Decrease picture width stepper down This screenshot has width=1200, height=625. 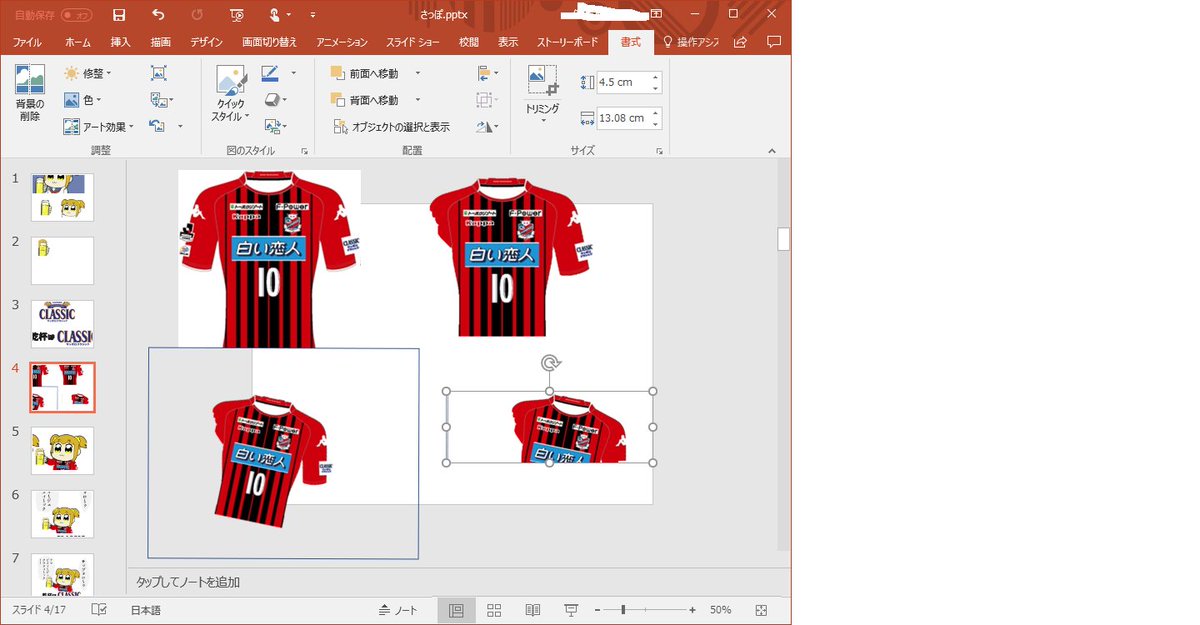pyautogui.click(x=655, y=123)
